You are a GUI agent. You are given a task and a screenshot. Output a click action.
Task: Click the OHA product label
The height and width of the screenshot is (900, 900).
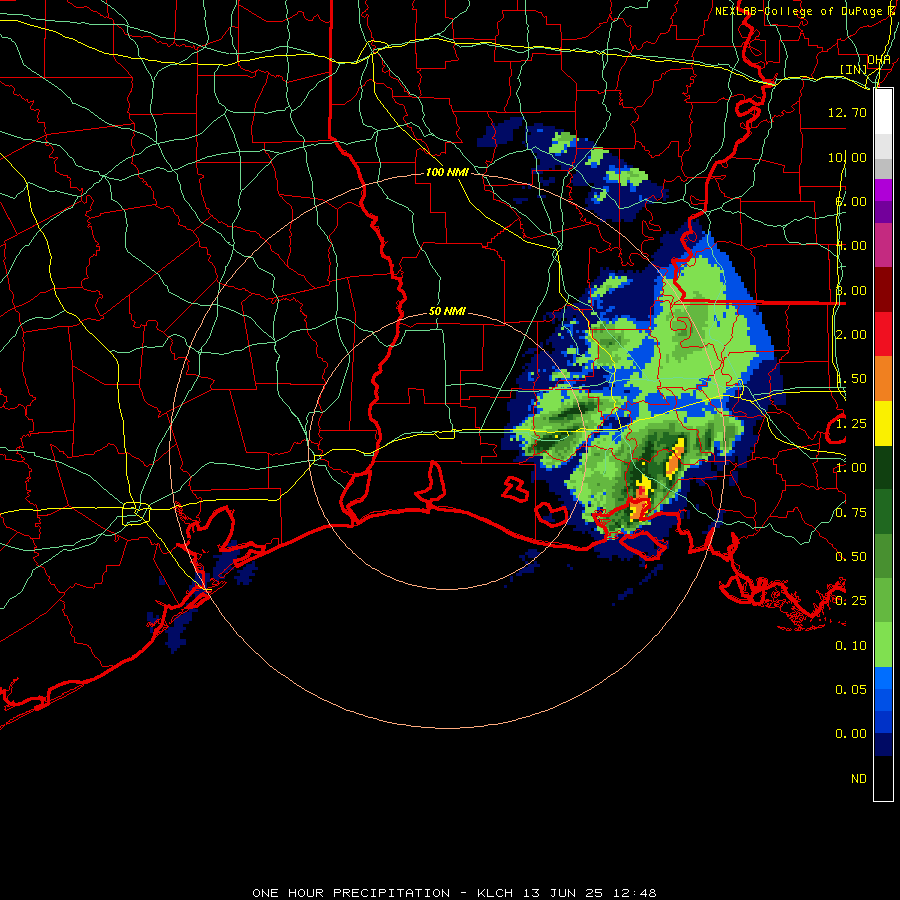(x=879, y=60)
